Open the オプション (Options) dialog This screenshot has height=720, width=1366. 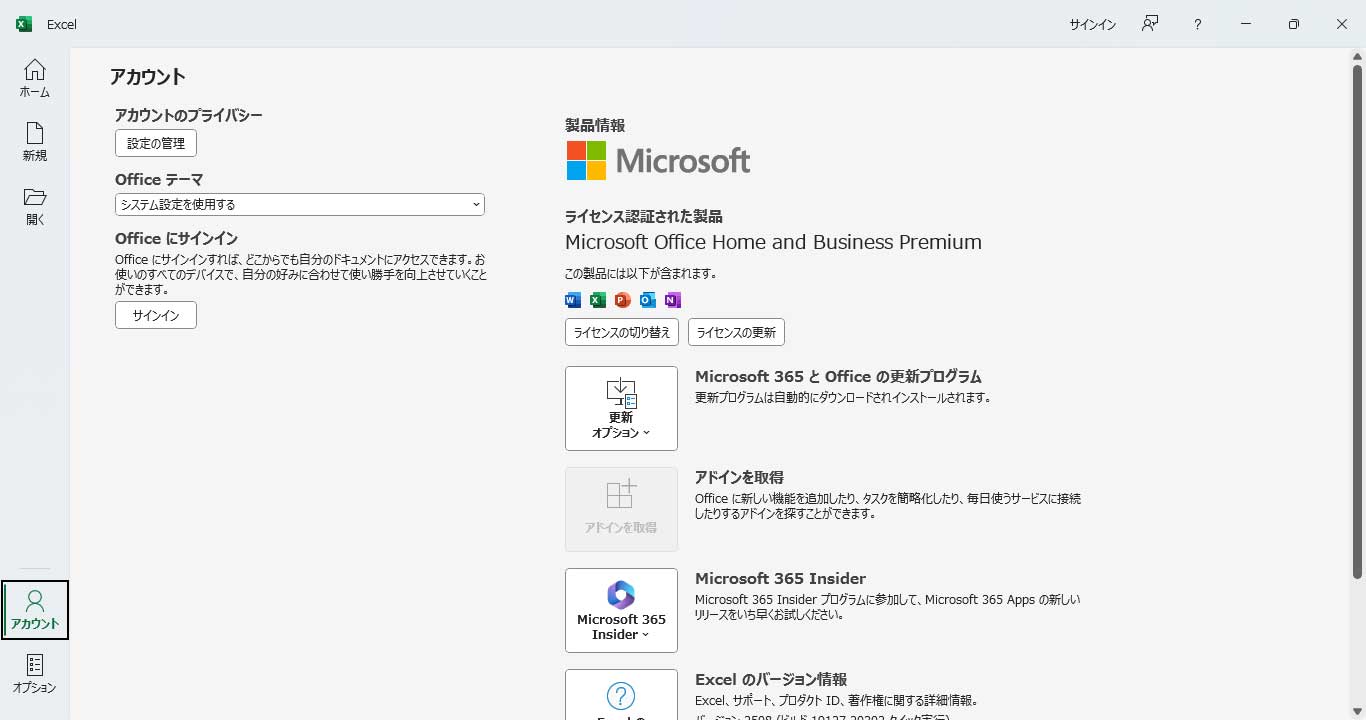35,673
